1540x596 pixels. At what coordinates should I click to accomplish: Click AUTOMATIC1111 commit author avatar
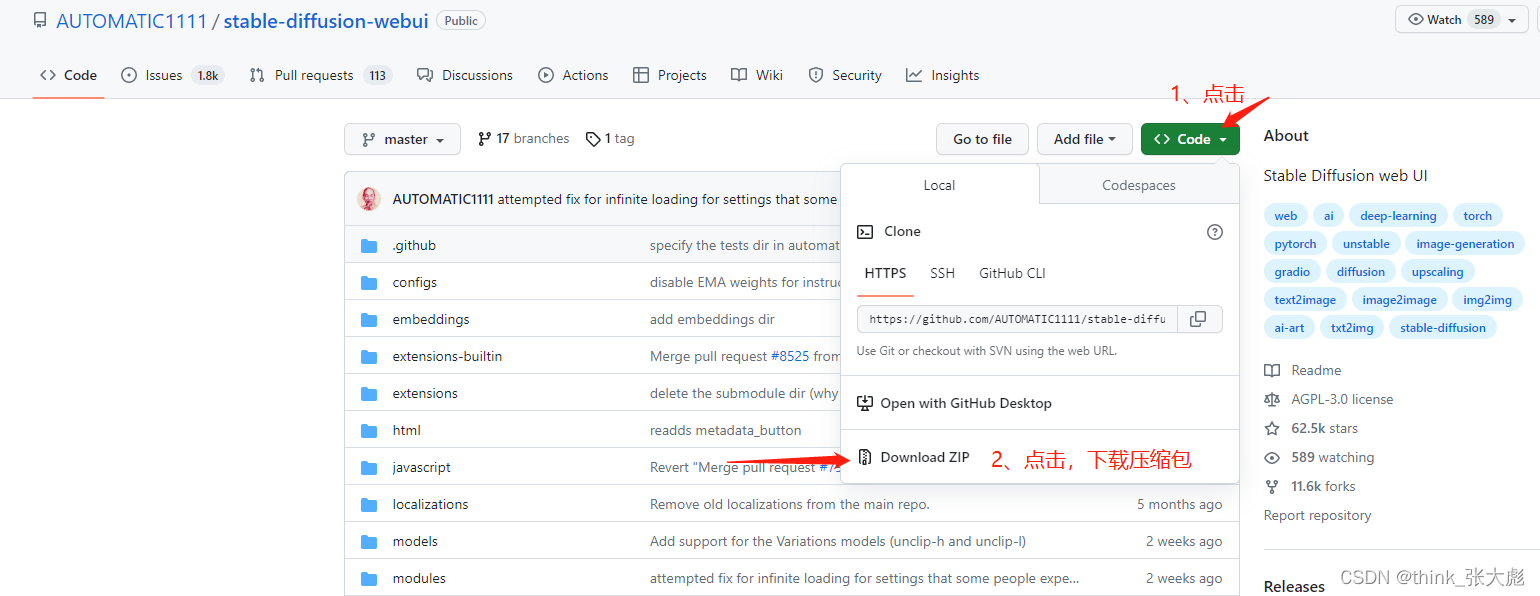tap(369, 199)
